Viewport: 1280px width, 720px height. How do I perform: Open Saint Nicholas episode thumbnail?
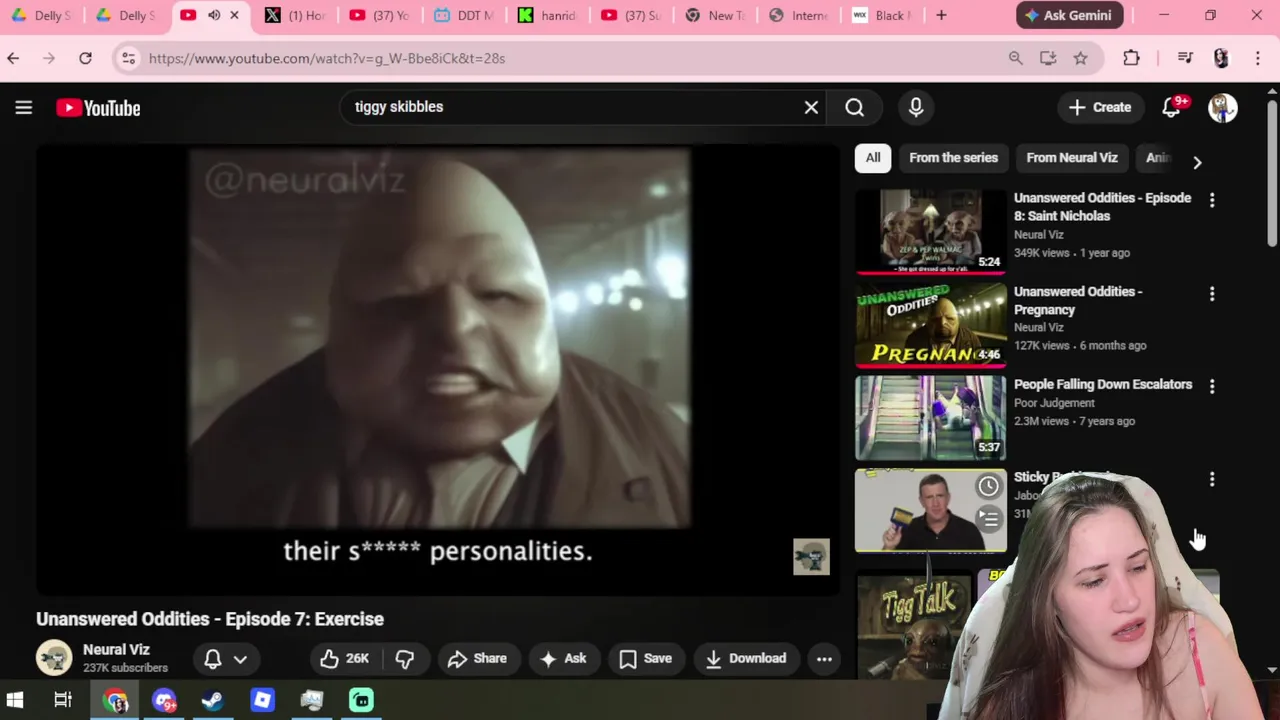click(930, 230)
